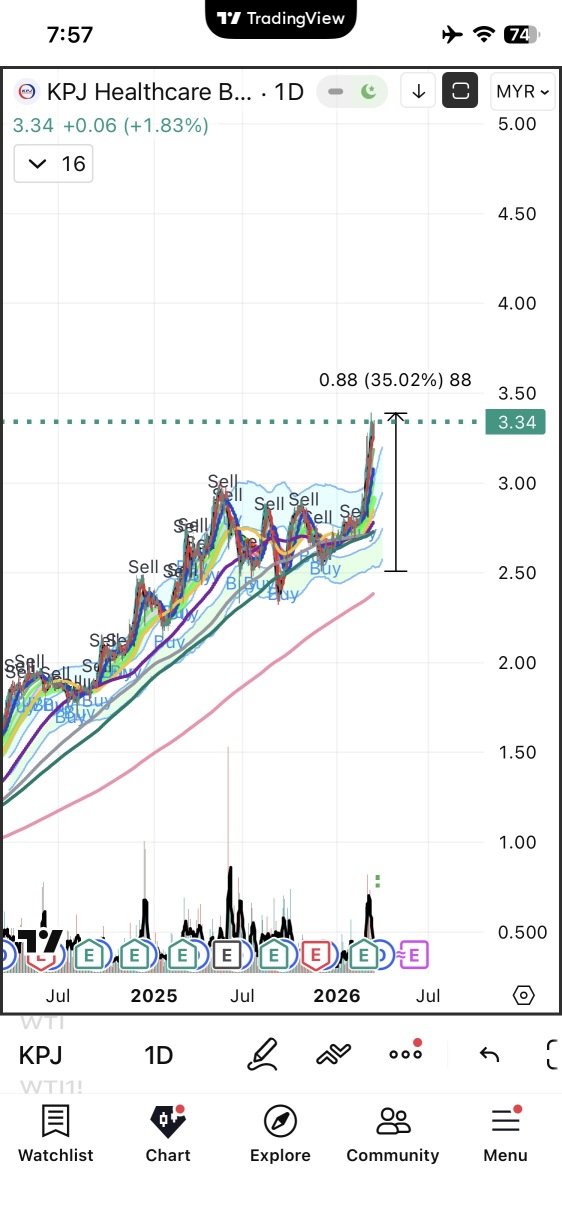Tap the airplane mode status icon
The image size is (562, 1218).
click(x=452, y=35)
